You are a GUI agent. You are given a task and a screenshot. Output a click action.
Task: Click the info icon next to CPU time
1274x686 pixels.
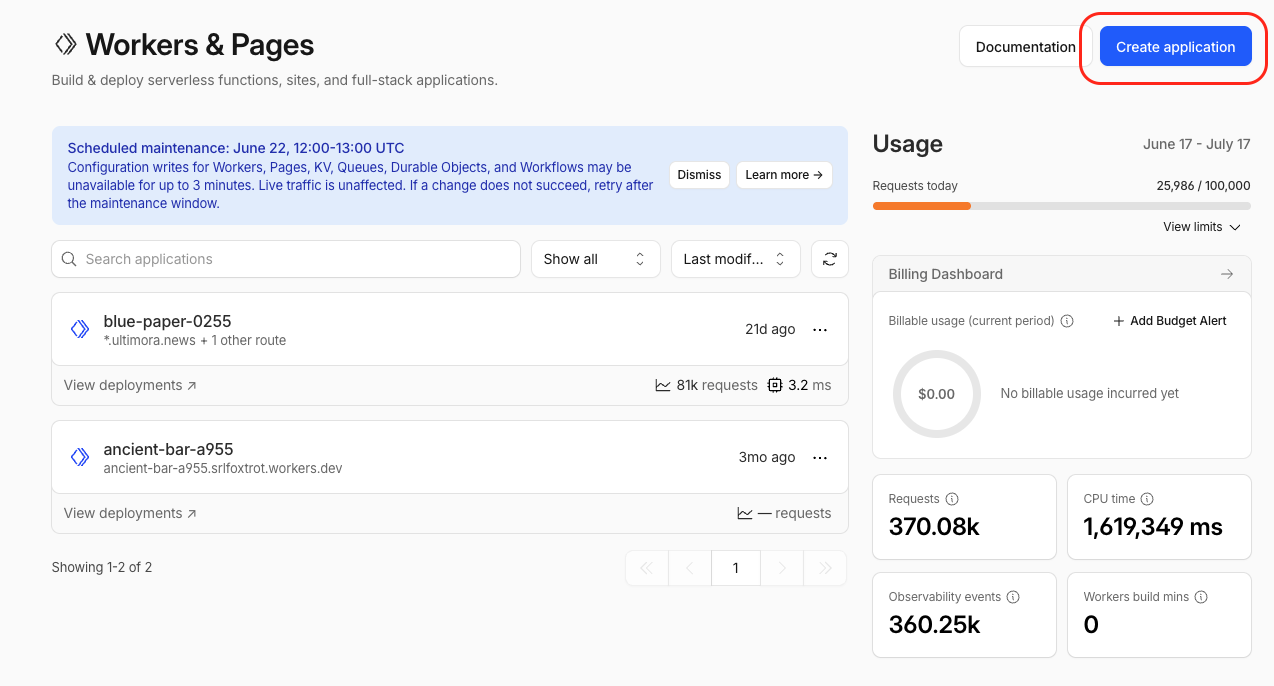pos(1147,499)
